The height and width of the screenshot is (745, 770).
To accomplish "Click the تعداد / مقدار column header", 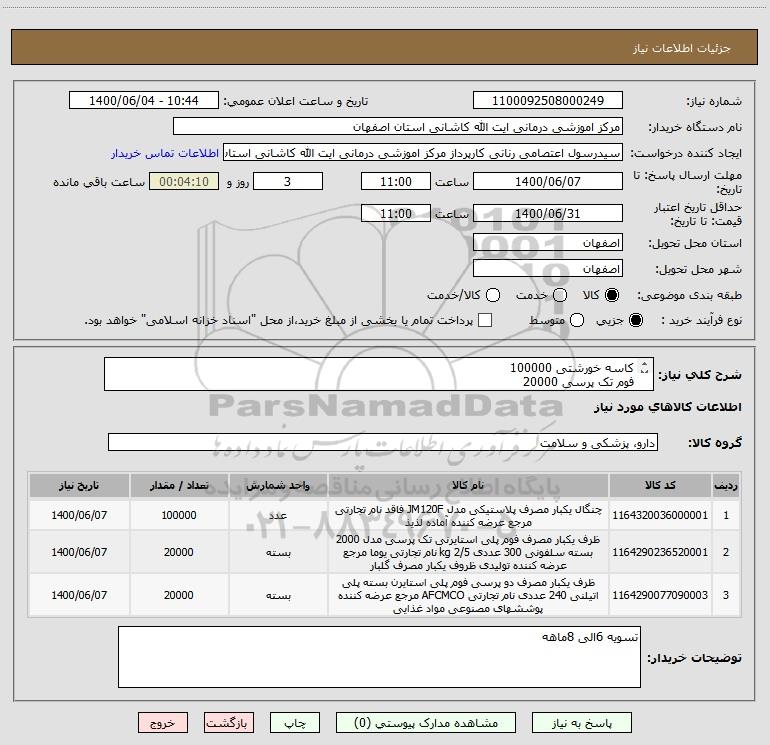I will click(x=179, y=485).
